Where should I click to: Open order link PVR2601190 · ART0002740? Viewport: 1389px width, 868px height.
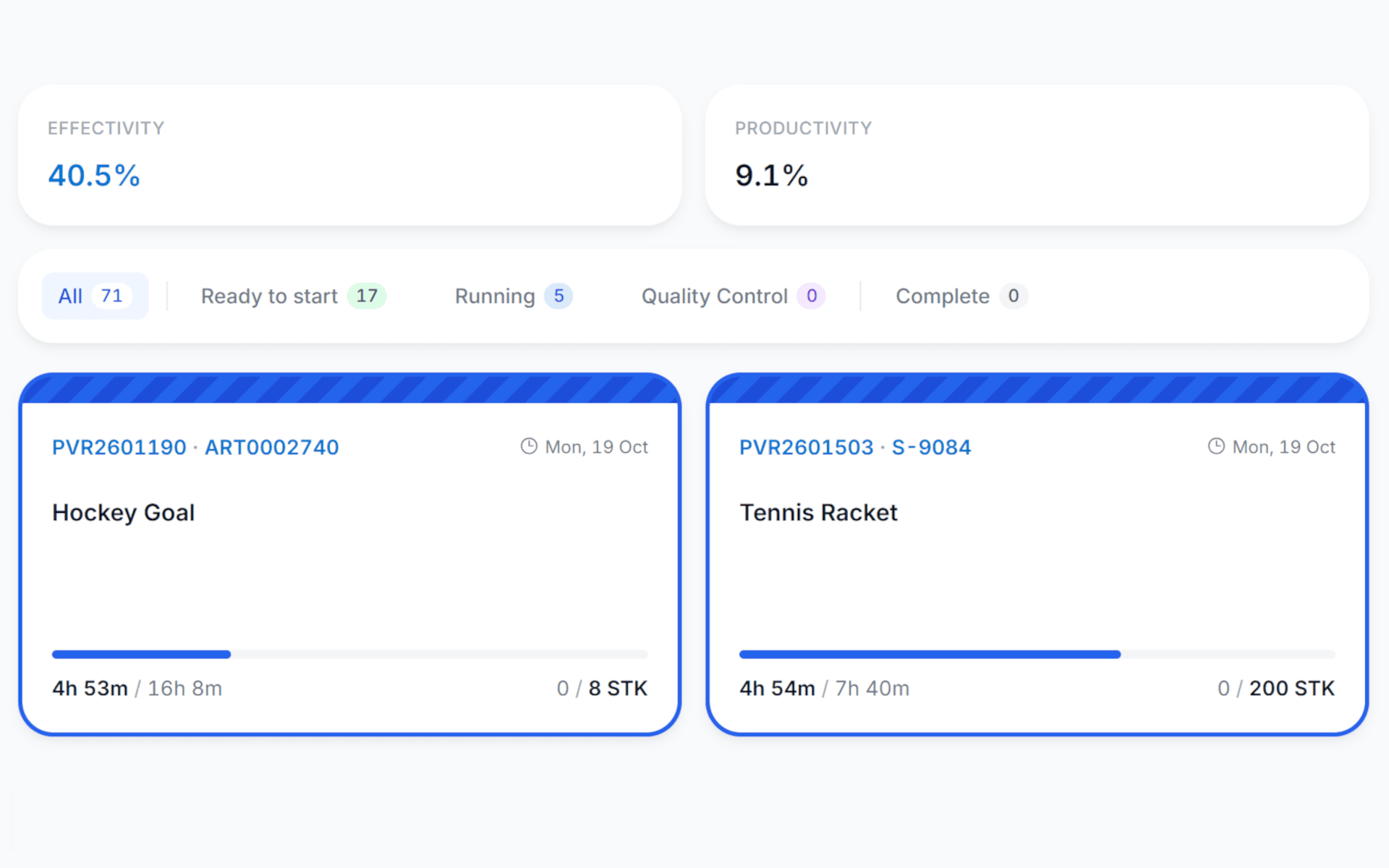(195, 447)
